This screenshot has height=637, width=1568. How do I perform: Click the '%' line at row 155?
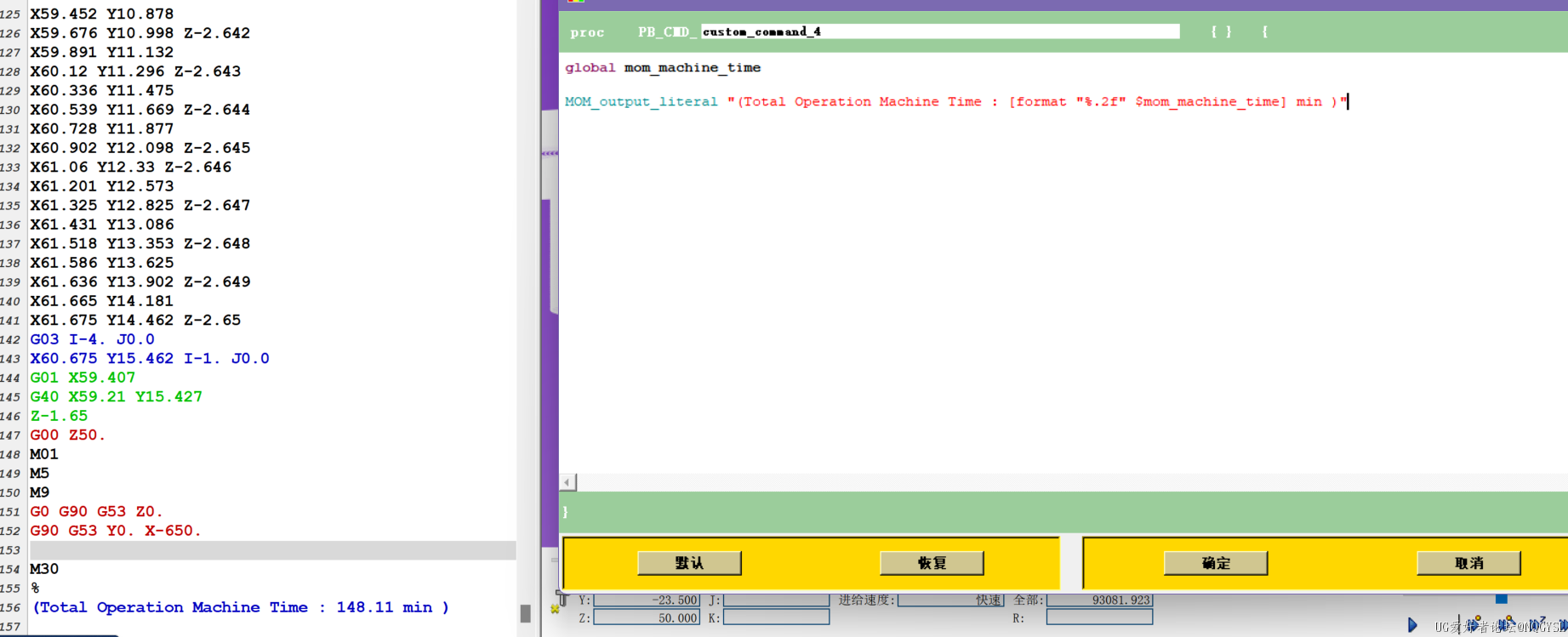pyautogui.click(x=35, y=588)
